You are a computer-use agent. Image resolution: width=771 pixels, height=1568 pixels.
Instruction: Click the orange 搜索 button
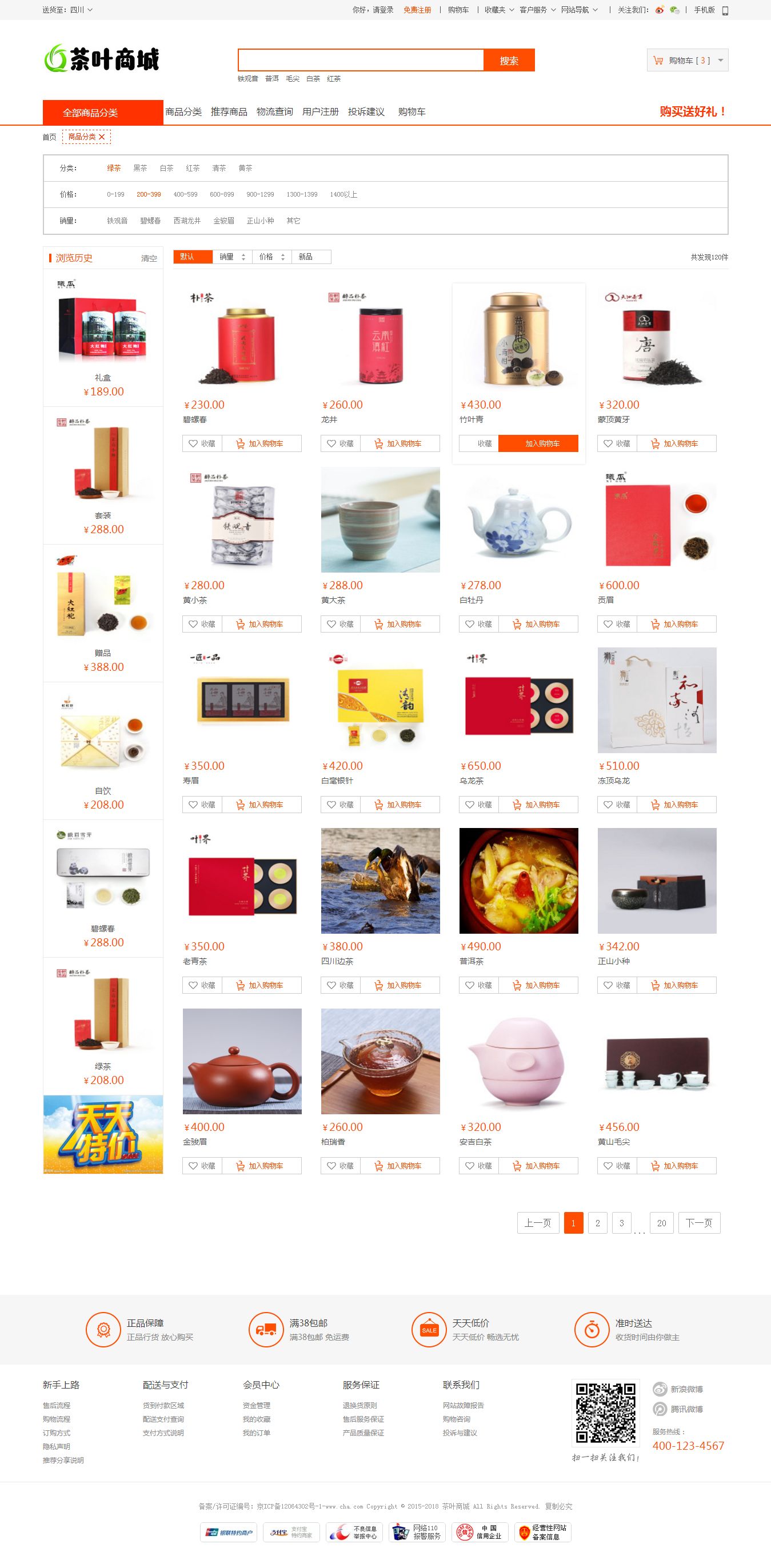[509, 60]
